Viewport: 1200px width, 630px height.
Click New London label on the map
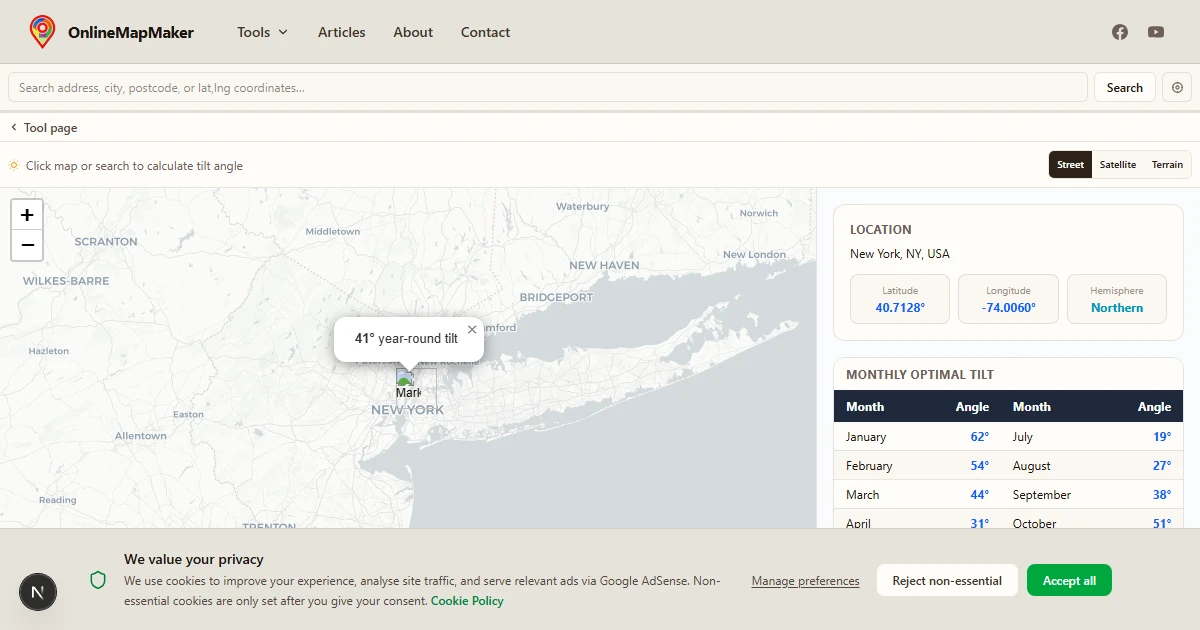[754, 254]
